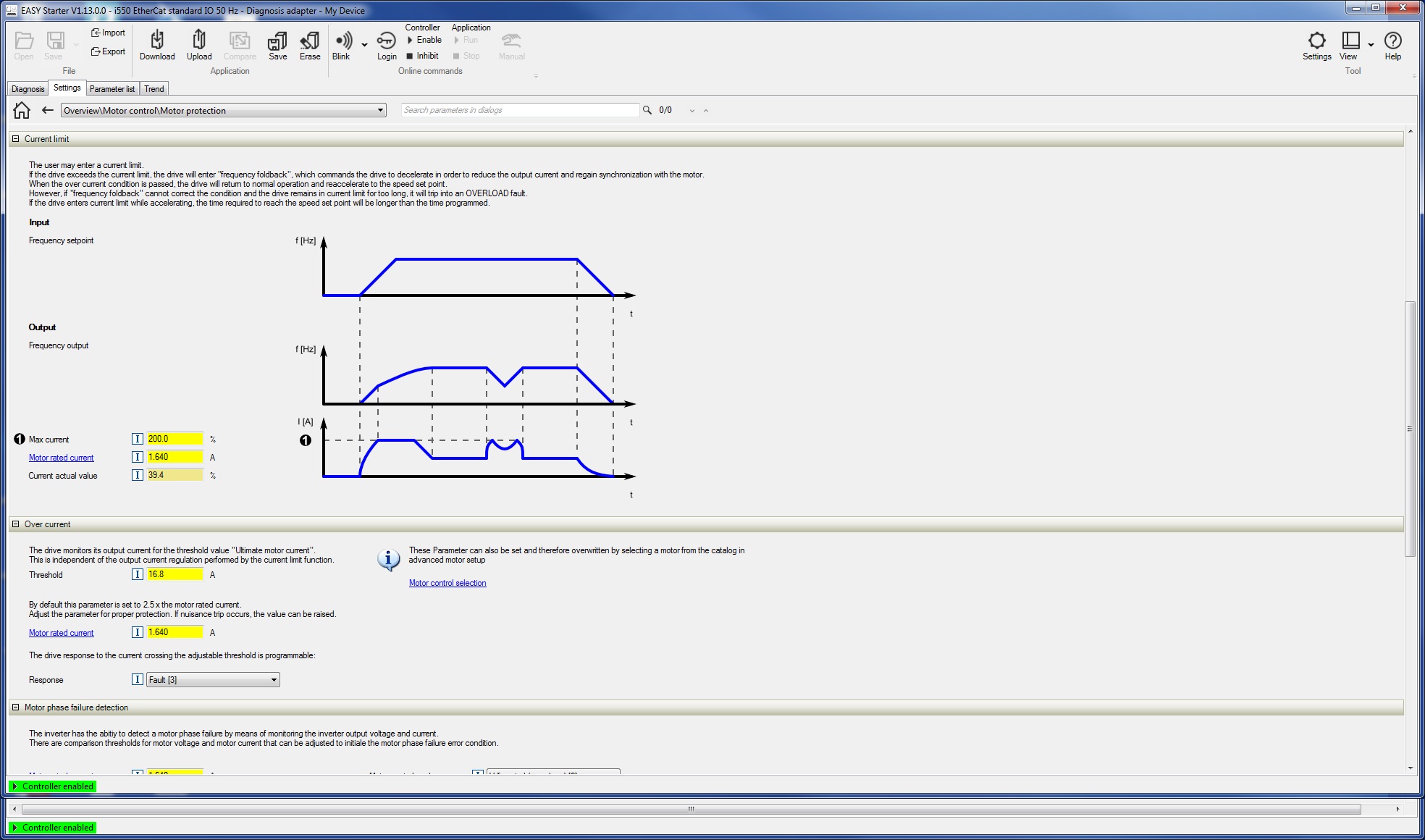Select Fault [3] from Response dropdown
1425x840 pixels.
(x=212, y=680)
